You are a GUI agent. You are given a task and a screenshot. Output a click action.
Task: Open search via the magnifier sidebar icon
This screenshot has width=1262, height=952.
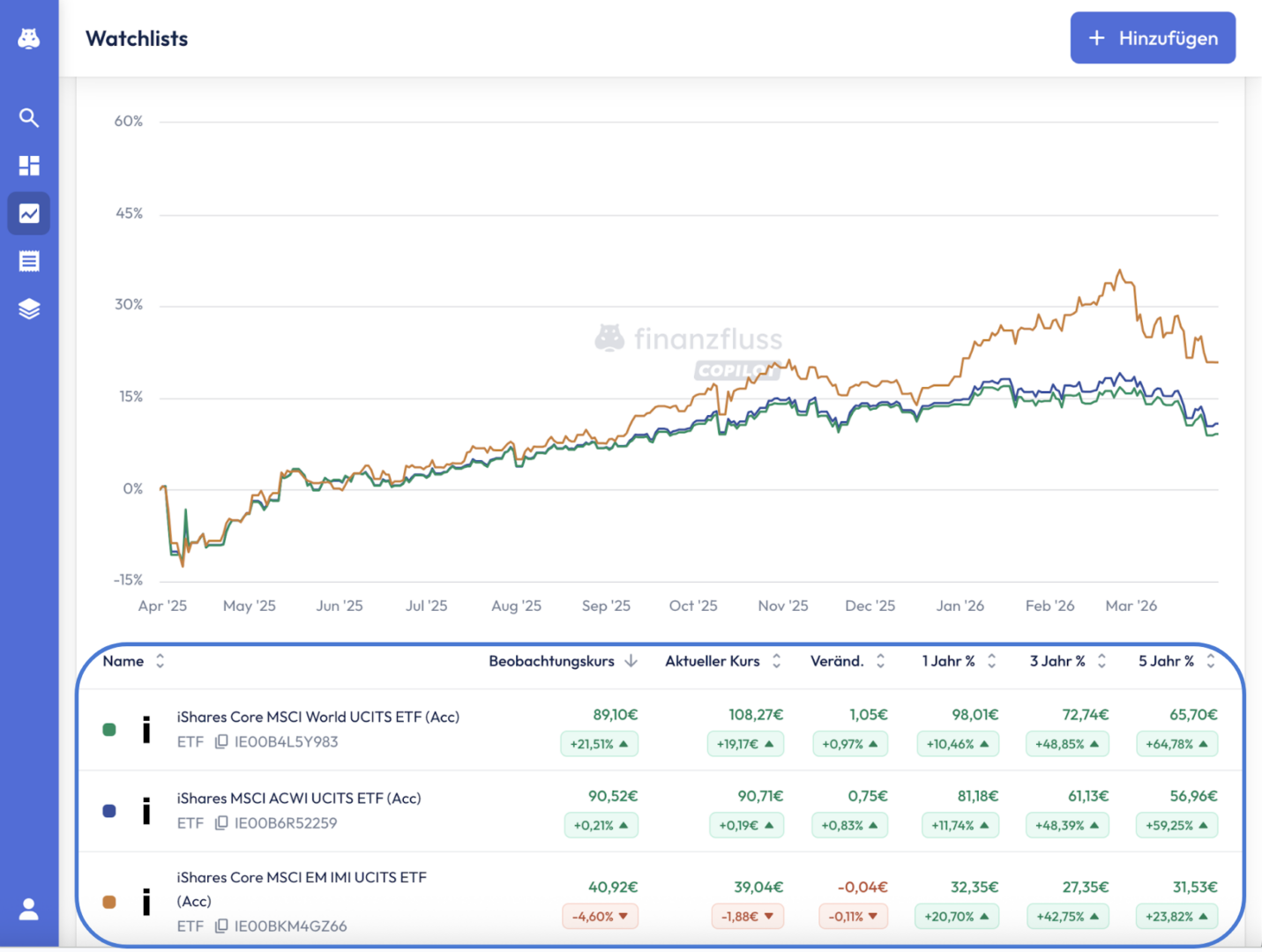tap(29, 118)
